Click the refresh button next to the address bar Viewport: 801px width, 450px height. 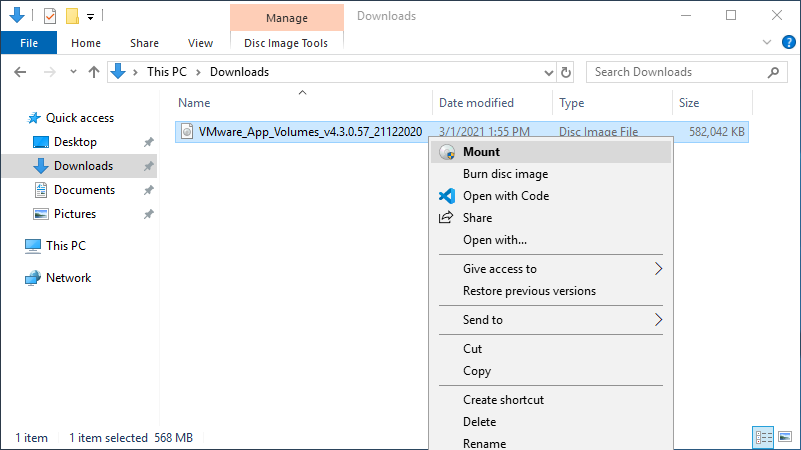(566, 72)
